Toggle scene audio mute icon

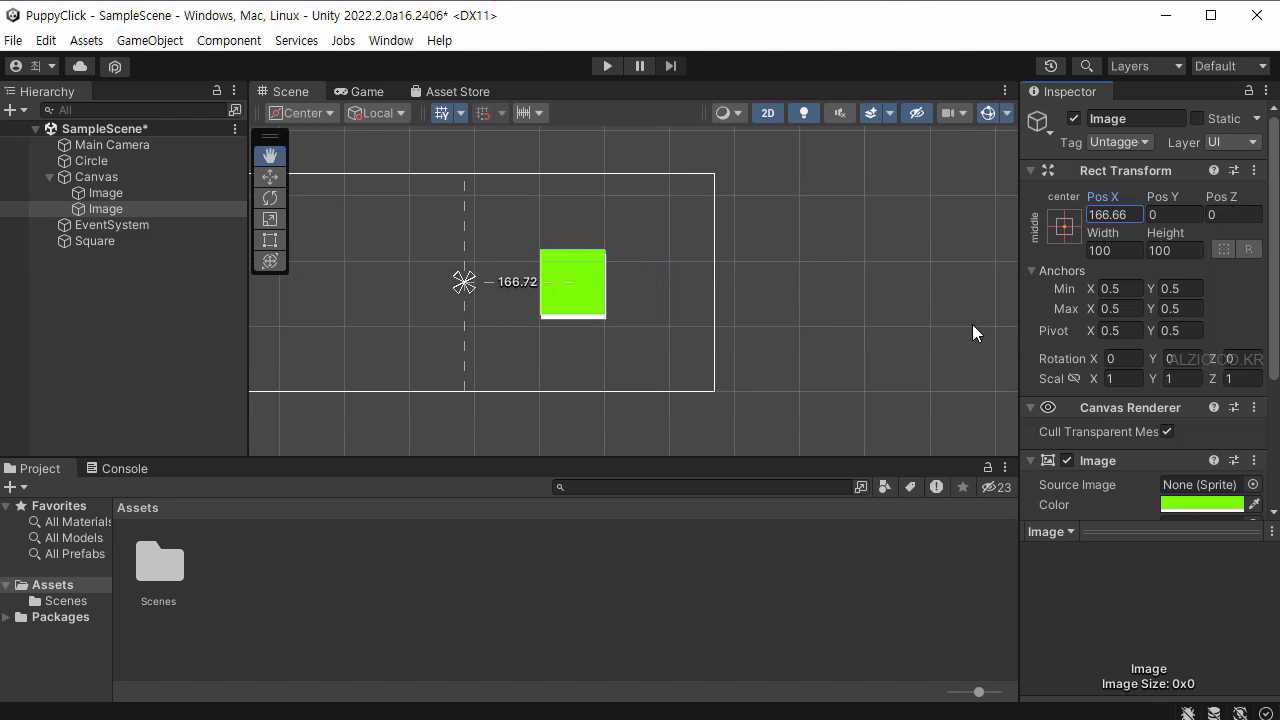click(x=840, y=113)
